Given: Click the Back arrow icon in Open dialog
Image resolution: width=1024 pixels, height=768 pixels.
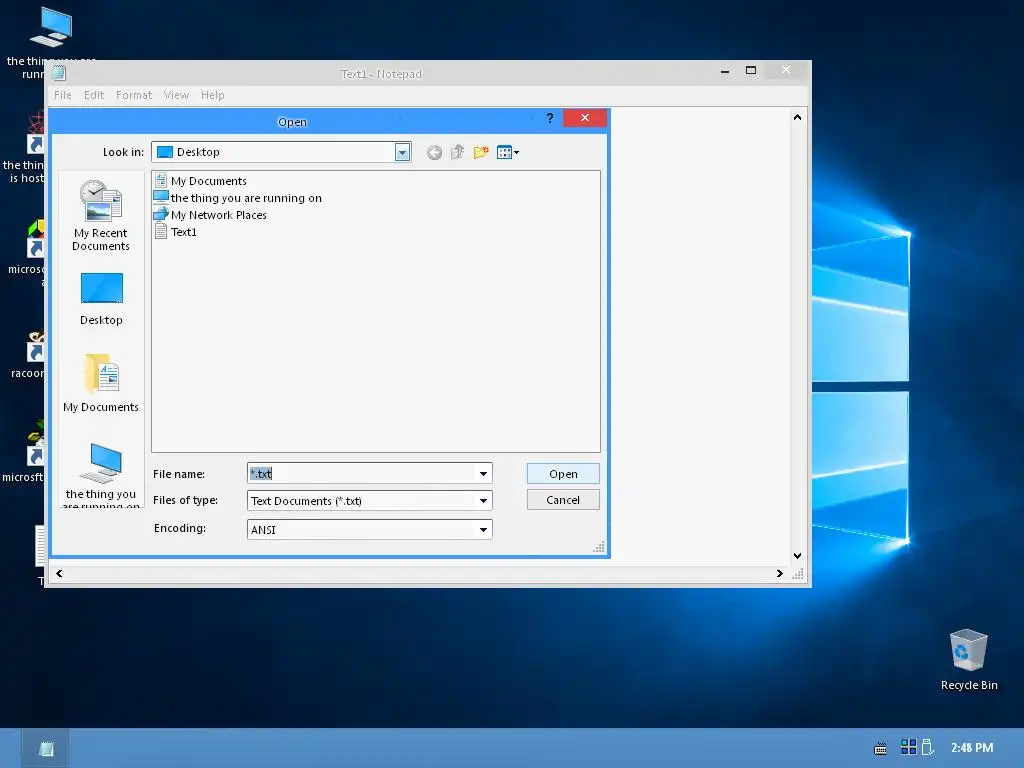Looking at the screenshot, I should tap(434, 153).
